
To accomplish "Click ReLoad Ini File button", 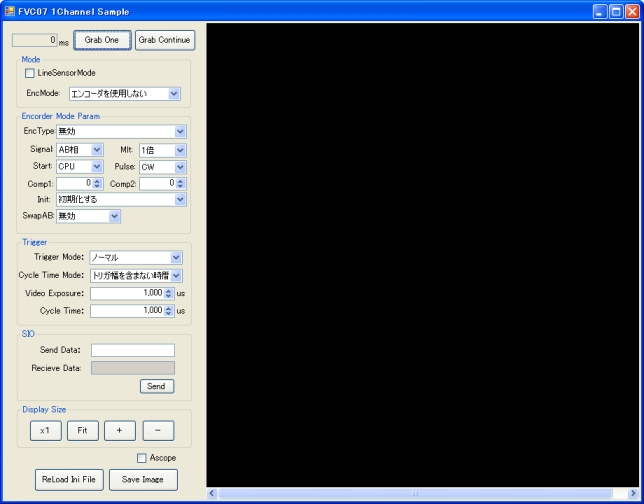I will [69, 480].
